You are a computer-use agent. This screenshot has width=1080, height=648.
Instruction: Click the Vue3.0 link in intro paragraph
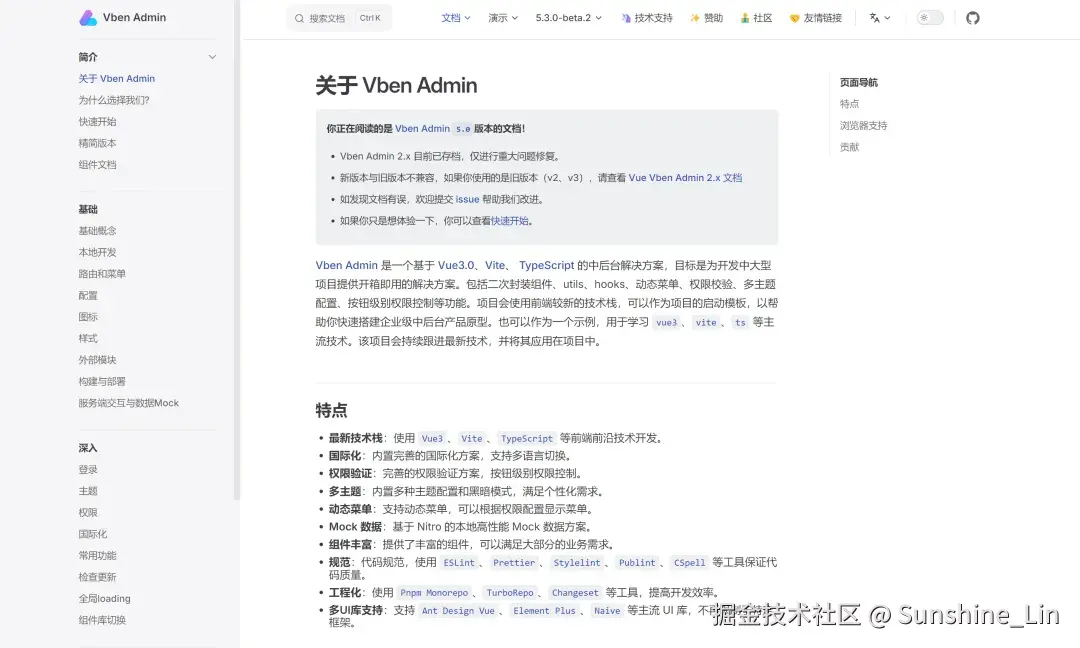click(x=456, y=265)
